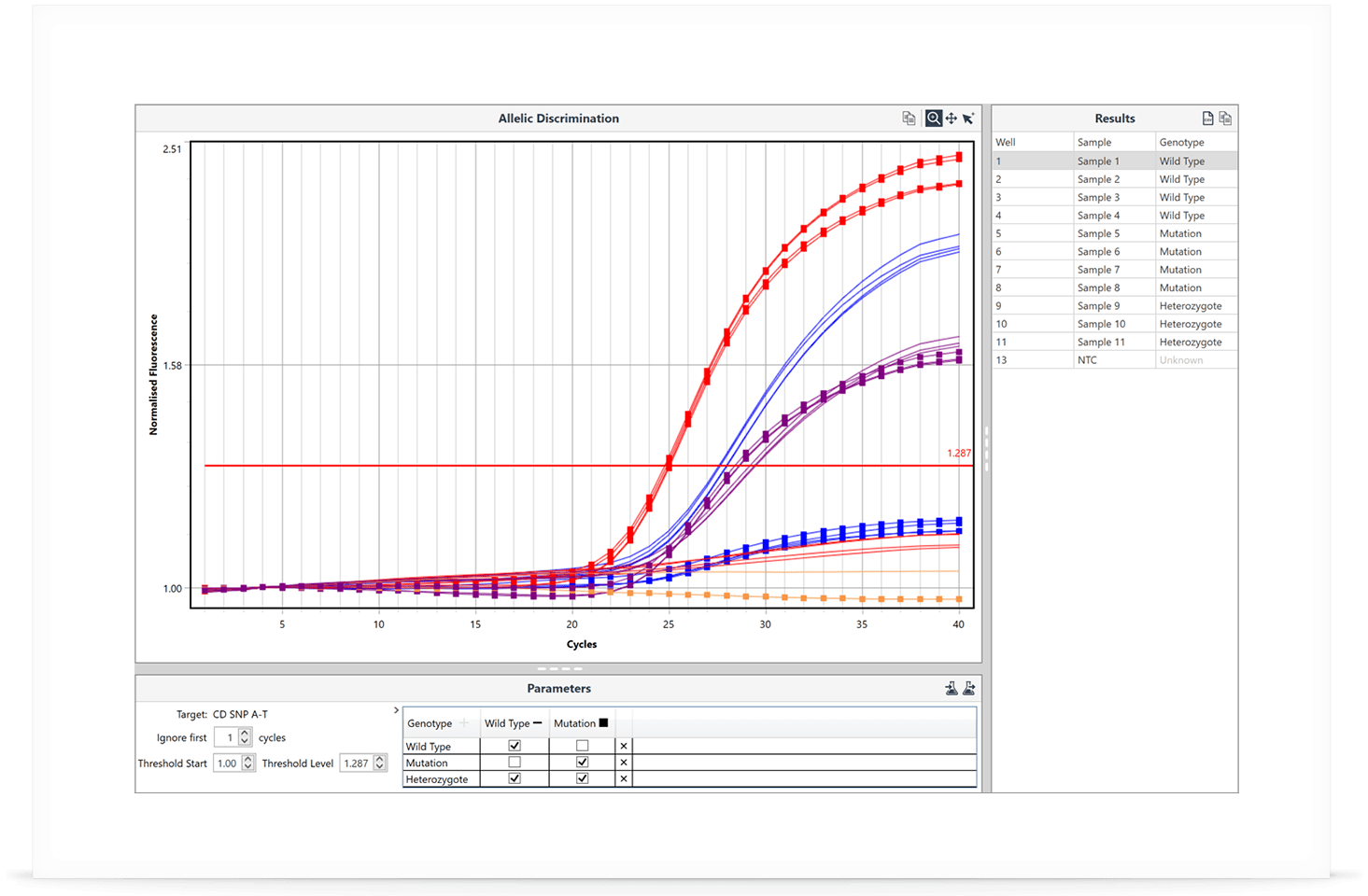Copy the Results table

1225,119
